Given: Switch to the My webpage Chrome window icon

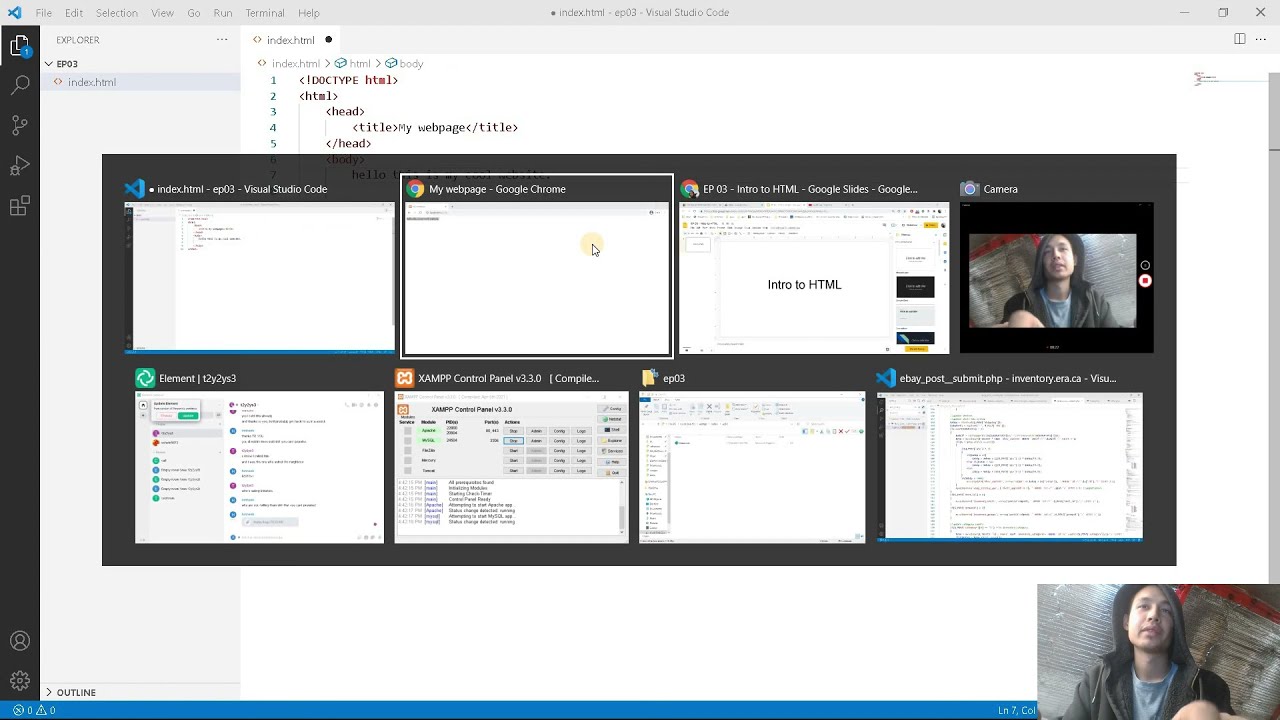Looking at the screenshot, I should [415, 189].
